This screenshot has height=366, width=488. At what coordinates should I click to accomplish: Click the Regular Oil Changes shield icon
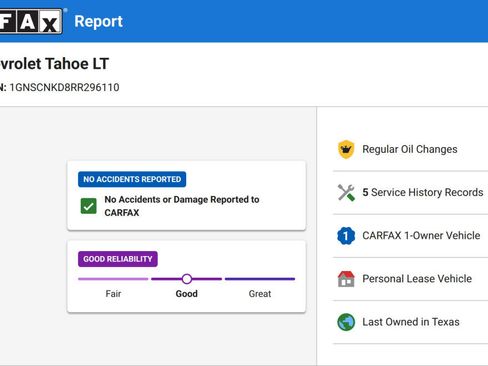(x=346, y=149)
